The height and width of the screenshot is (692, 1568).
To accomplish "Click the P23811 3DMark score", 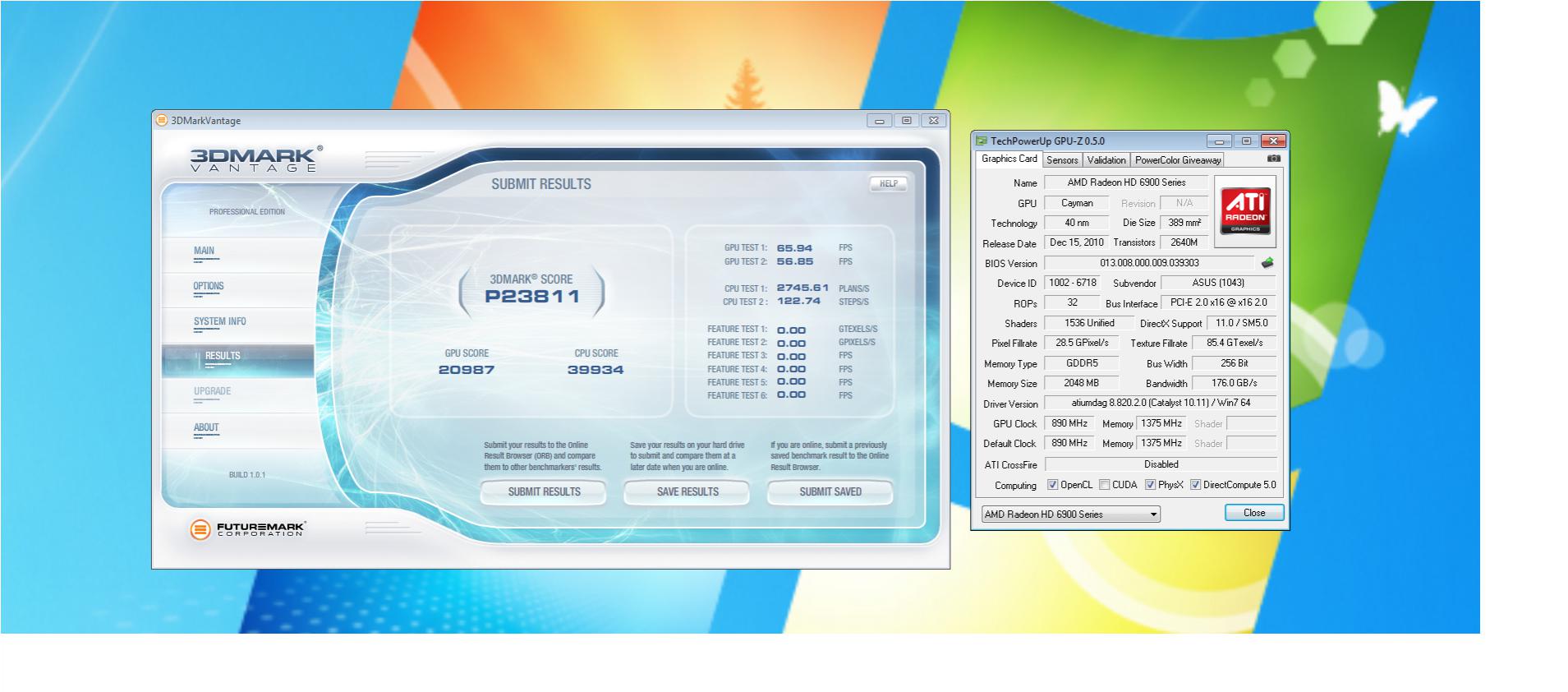I will tap(532, 297).
